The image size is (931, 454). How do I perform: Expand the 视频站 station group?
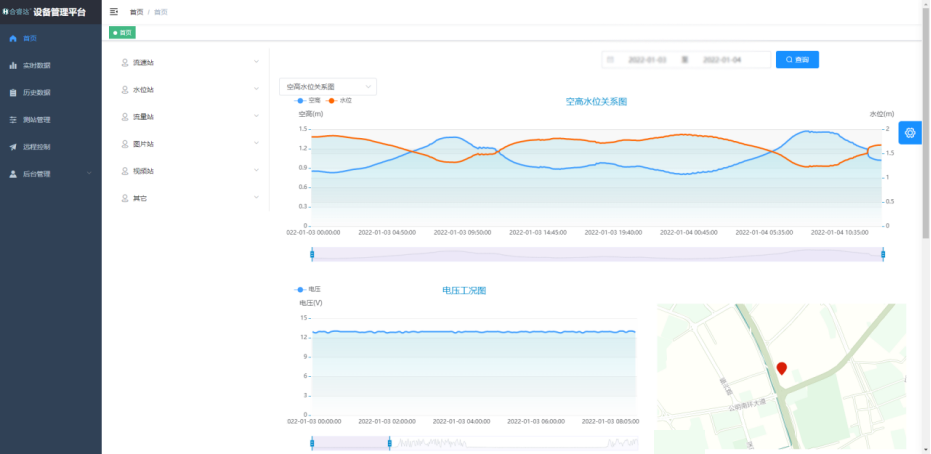pos(189,171)
